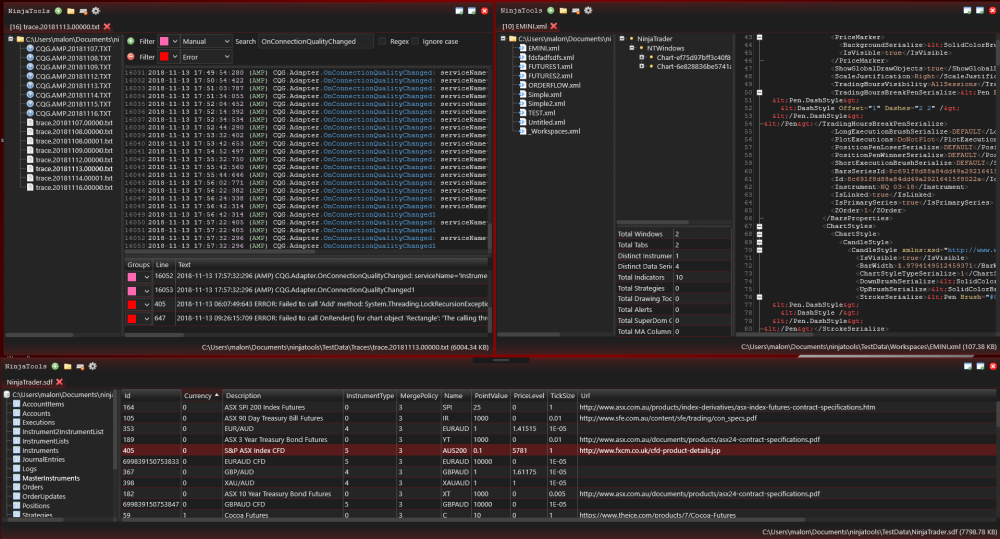Expand the Chart-ef75d97bff3c40f8 tree node
This screenshot has width=1000, height=539.
[642, 59]
